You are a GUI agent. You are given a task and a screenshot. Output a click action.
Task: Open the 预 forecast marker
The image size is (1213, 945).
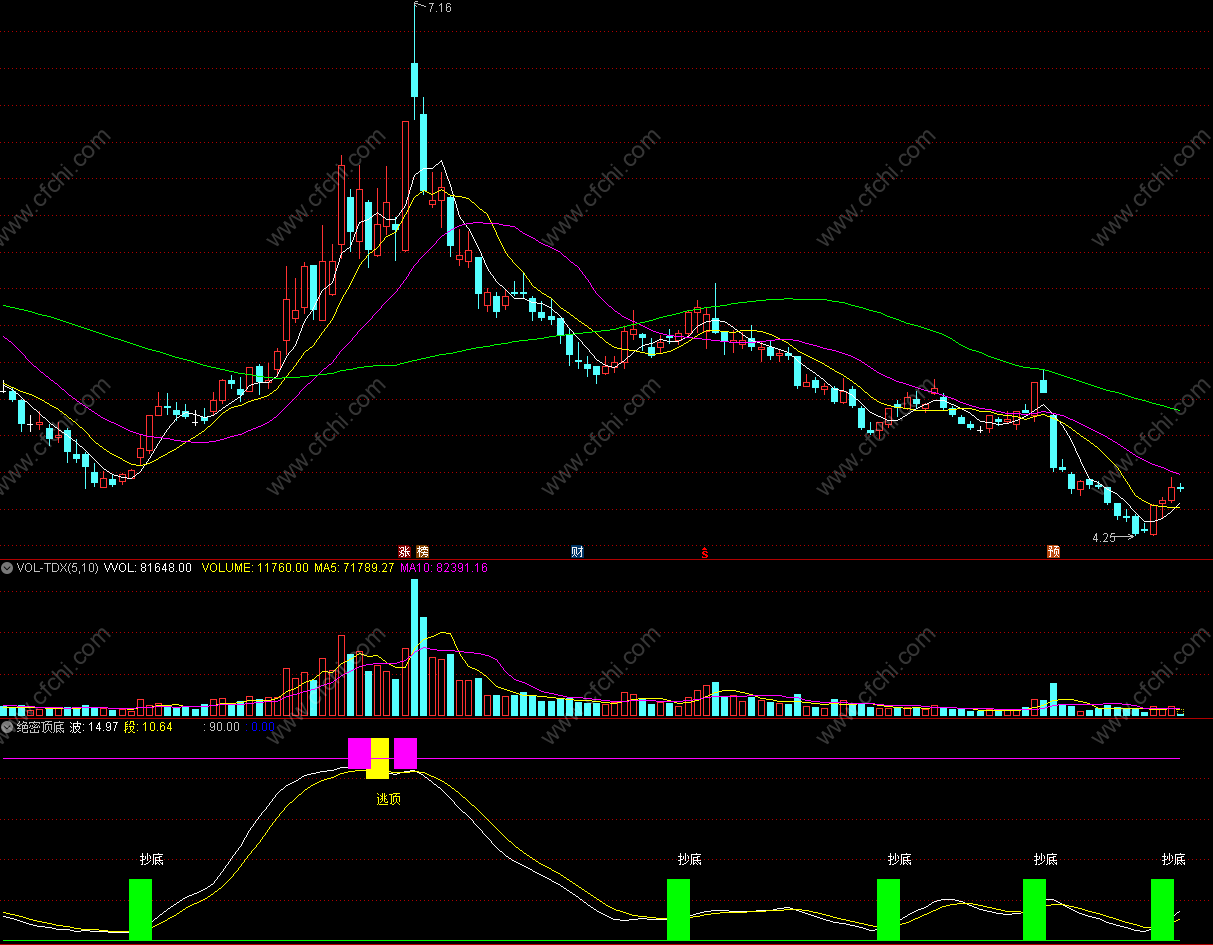click(x=1053, y=552)
